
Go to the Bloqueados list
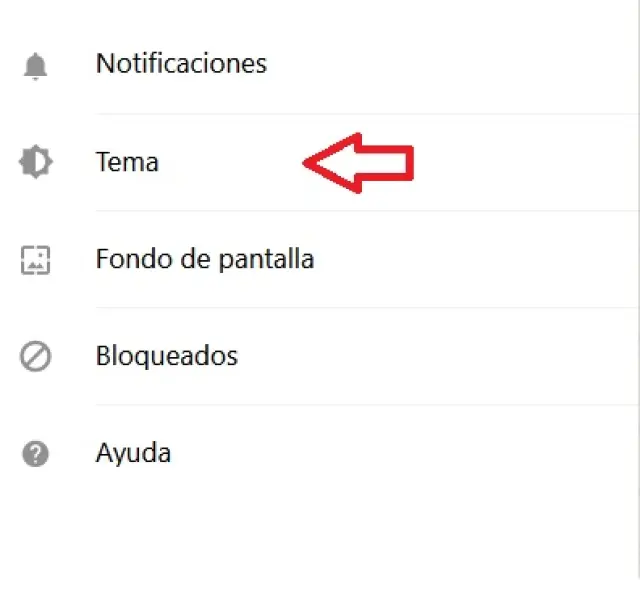(167, 356)
